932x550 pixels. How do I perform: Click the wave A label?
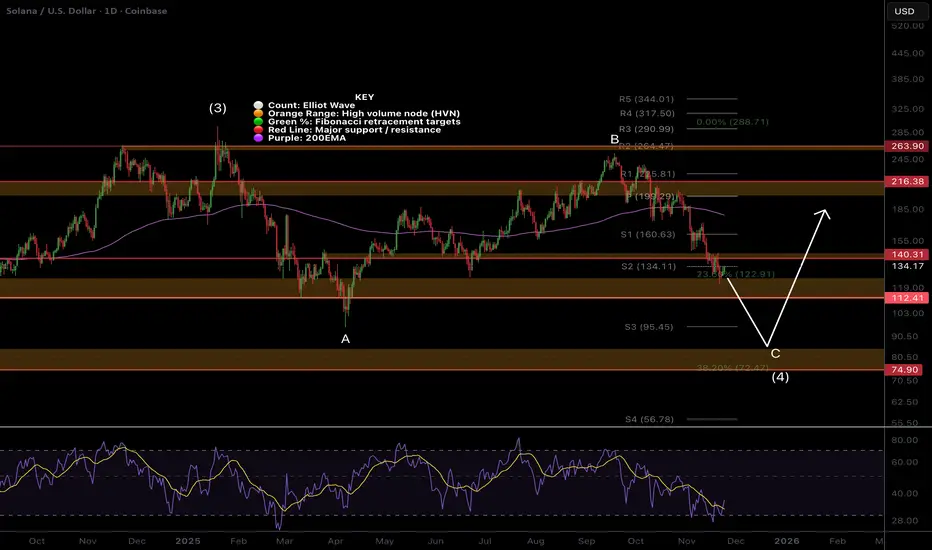pos(345,340)
